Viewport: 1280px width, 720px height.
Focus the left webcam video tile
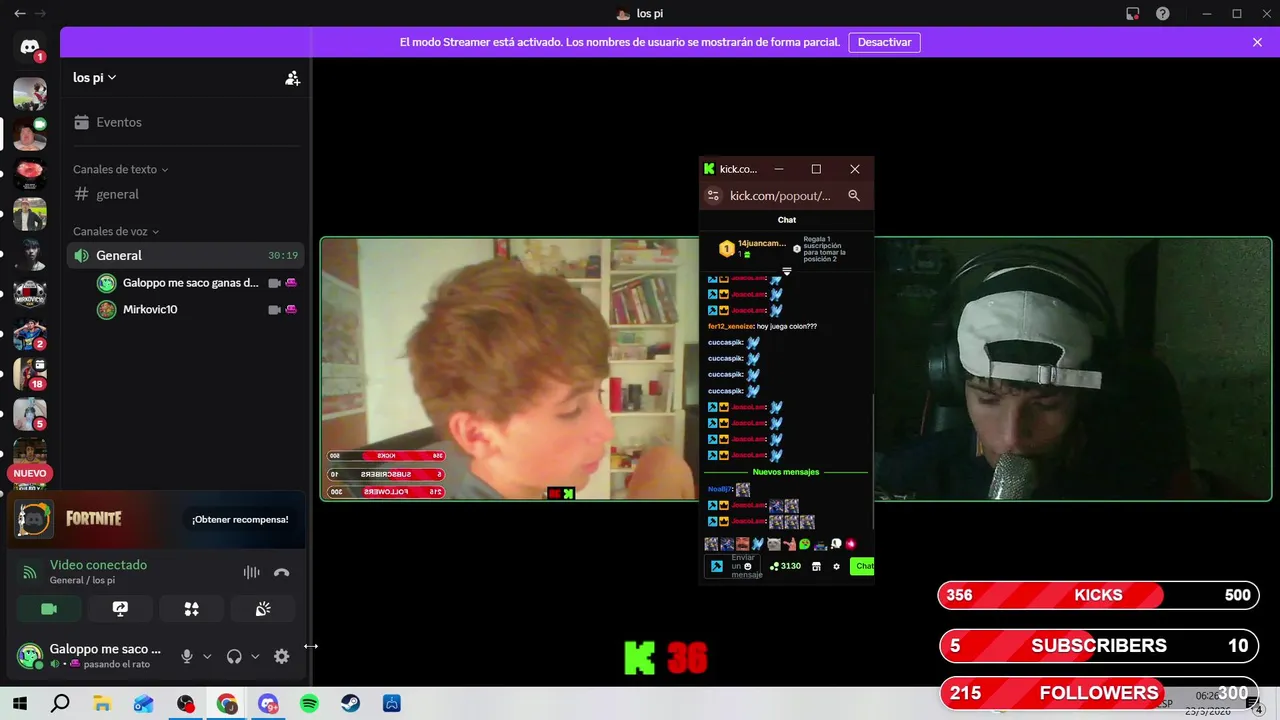(510, 369)
